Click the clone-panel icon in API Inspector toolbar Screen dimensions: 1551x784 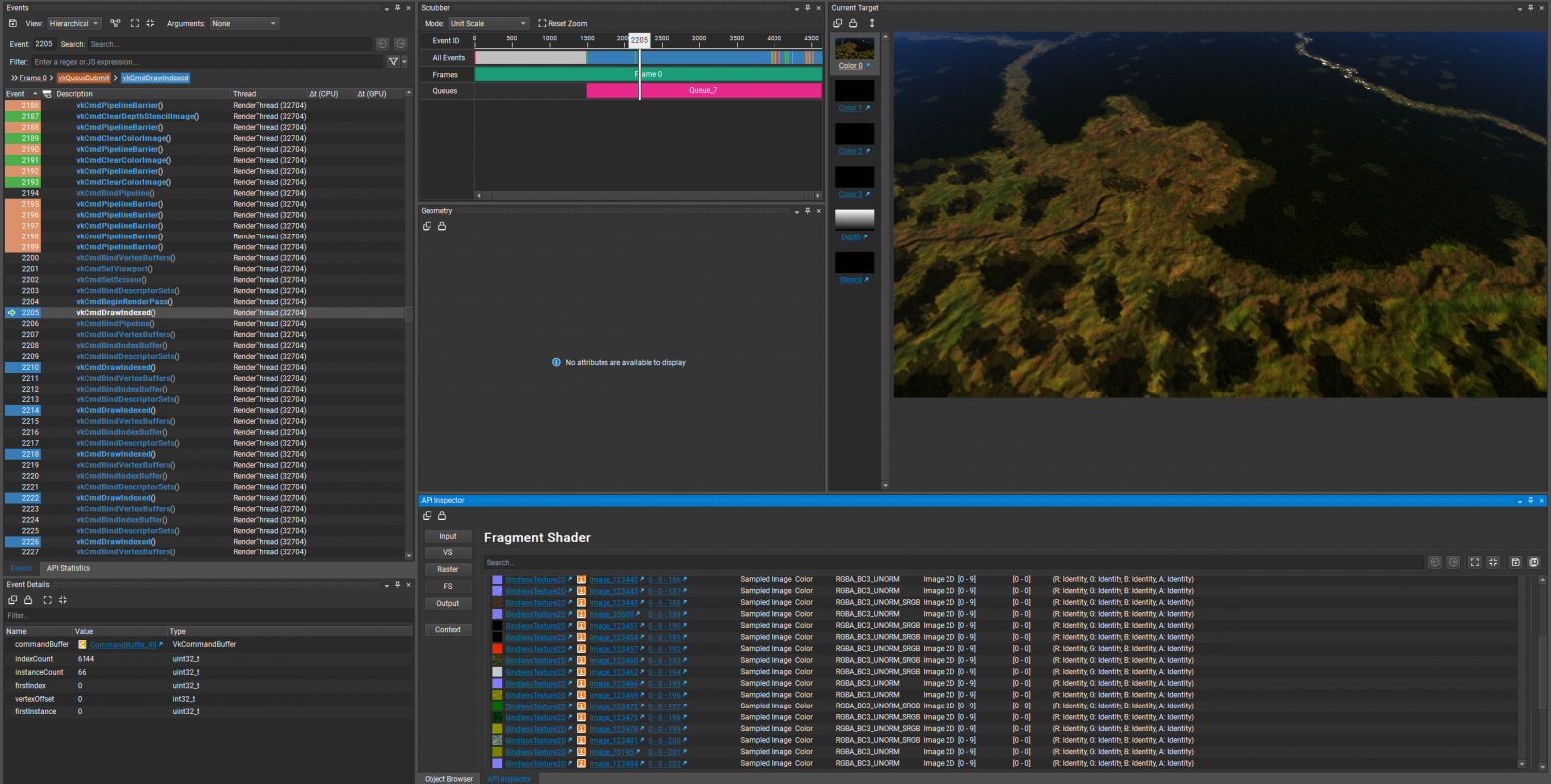pos(427,515)
